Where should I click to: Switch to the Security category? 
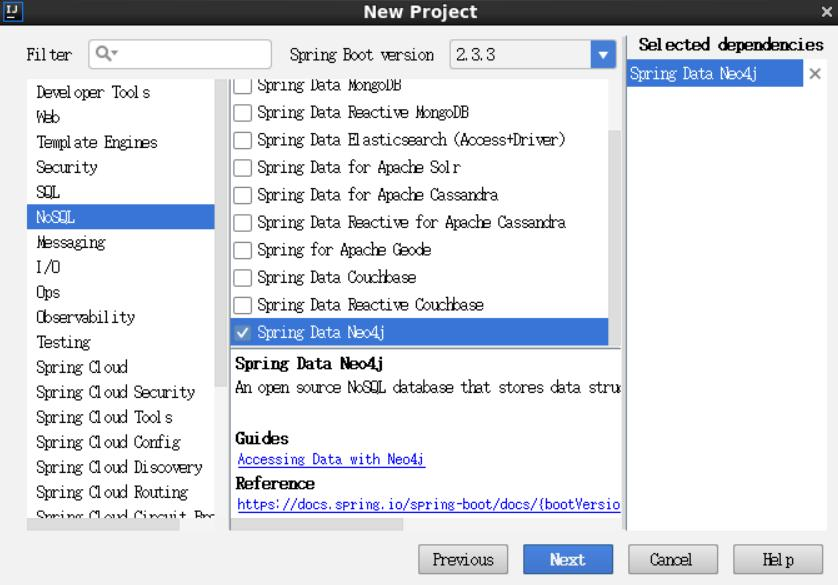(66, 167)
